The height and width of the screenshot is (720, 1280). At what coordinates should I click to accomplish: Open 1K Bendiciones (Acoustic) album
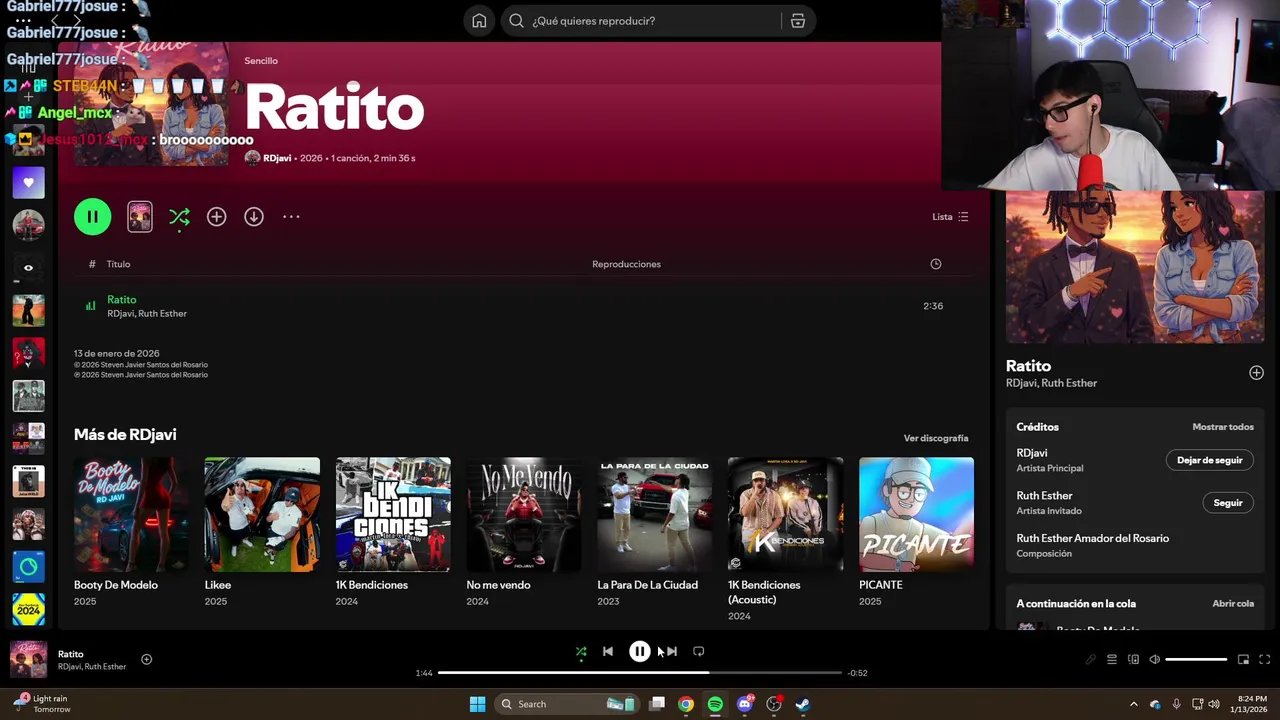(786, 539)
